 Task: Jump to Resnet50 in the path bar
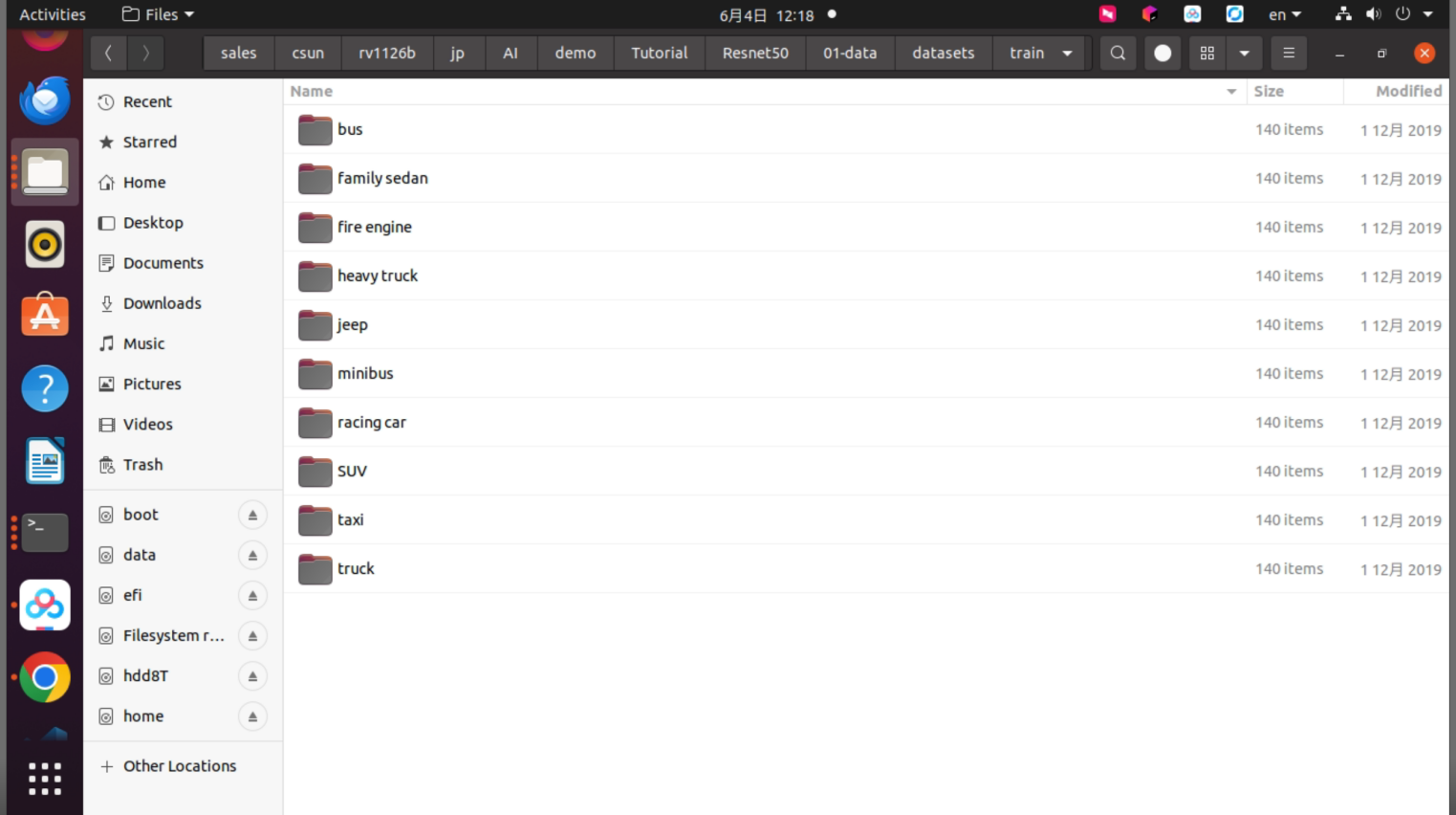pos(755,54)
